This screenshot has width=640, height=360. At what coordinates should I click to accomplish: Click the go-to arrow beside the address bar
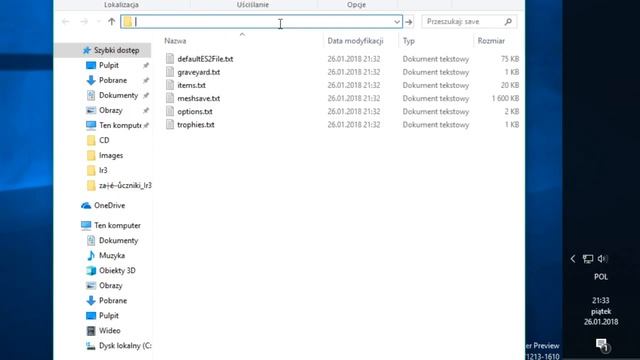pyautogui.click(x=409, y=22)
